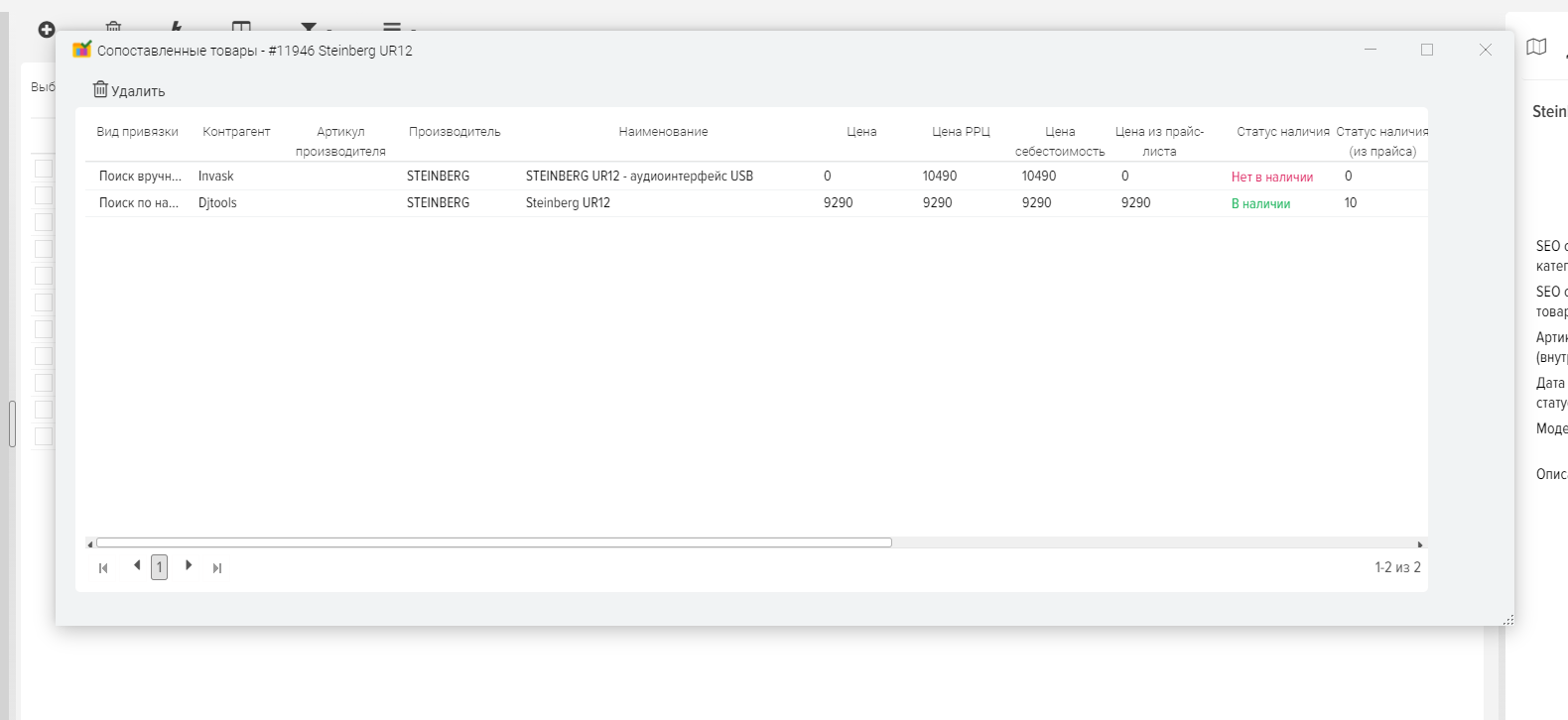The image size is (1568, 720).
Task: Click the plus icon in the background toolbar
Action: point(46,30)
